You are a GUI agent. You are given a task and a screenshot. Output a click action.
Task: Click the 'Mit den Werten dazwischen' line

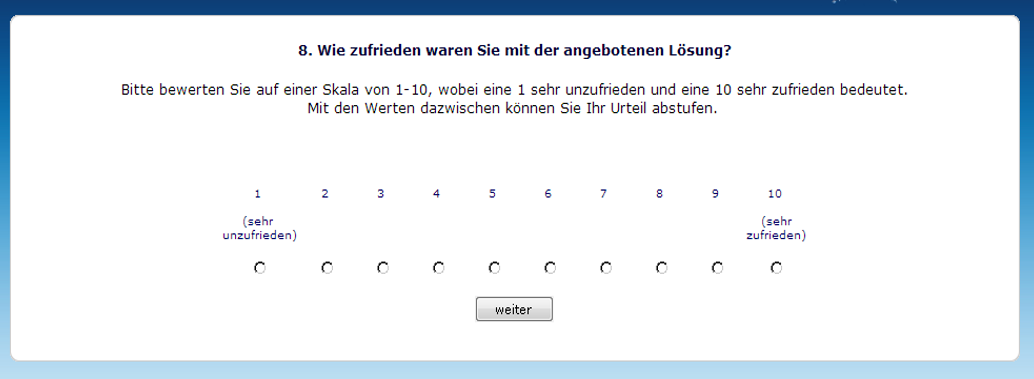tap(512, 109)
